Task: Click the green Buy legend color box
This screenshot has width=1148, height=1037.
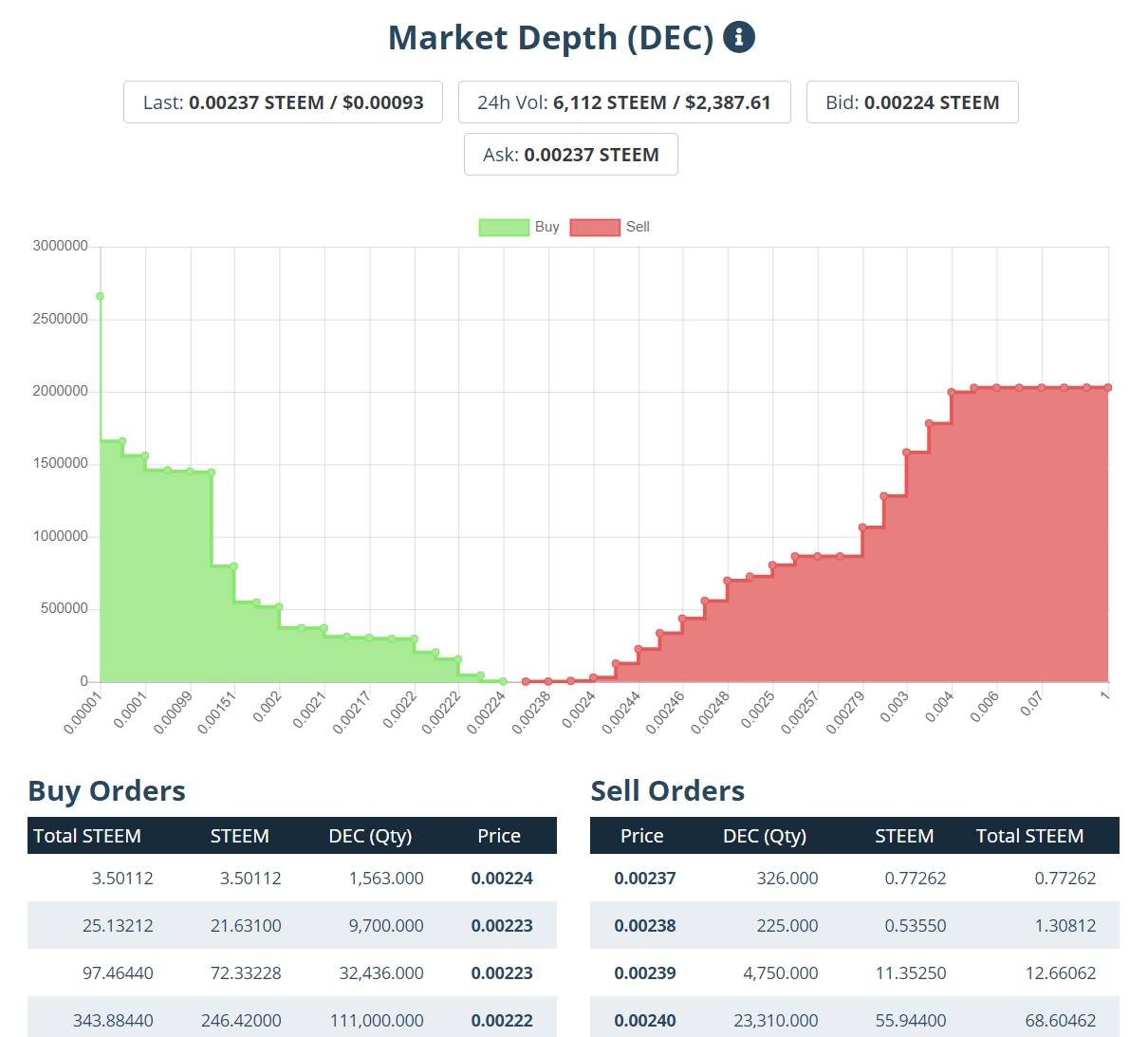Action: click(504, 228)
